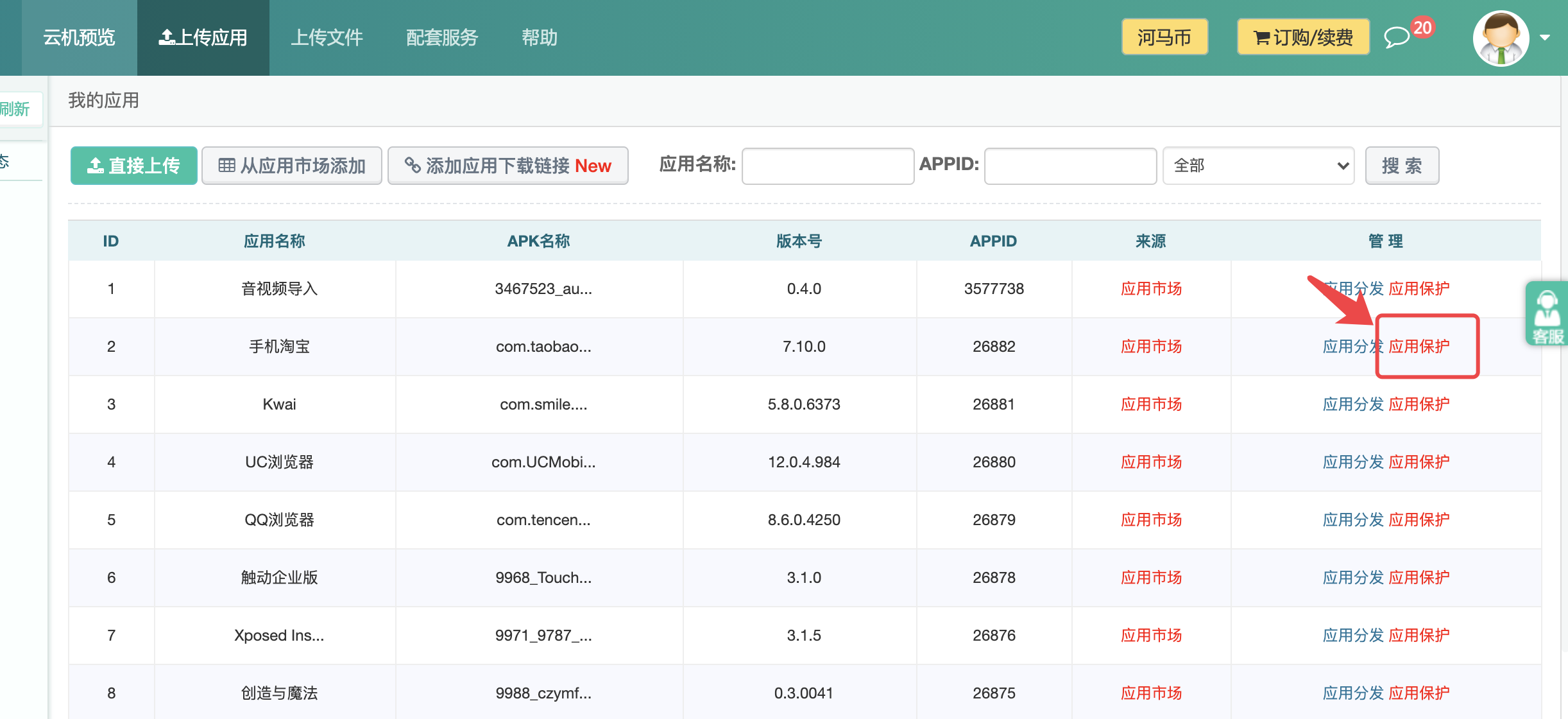The width and height of the screenshot is (1568, 719).
Task: Click 应用市场 source link for UC浏览器
Action: click(x=1151, y=462)
